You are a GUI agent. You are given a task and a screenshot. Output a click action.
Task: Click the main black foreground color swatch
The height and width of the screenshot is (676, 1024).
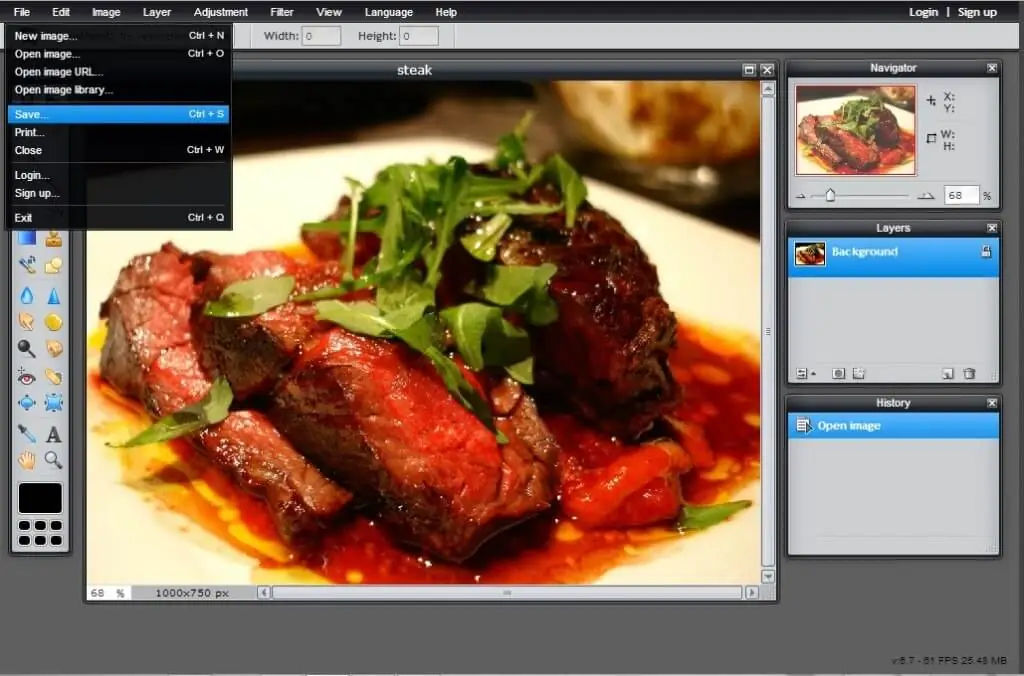[40, 498]
